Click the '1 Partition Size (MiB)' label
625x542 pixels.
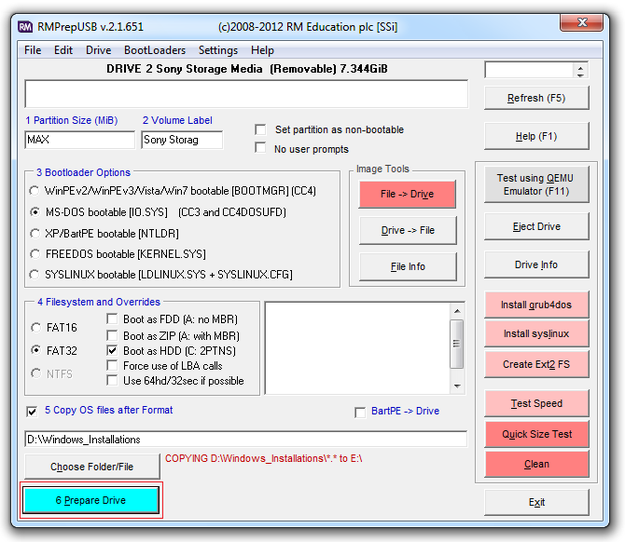point(72,120)
